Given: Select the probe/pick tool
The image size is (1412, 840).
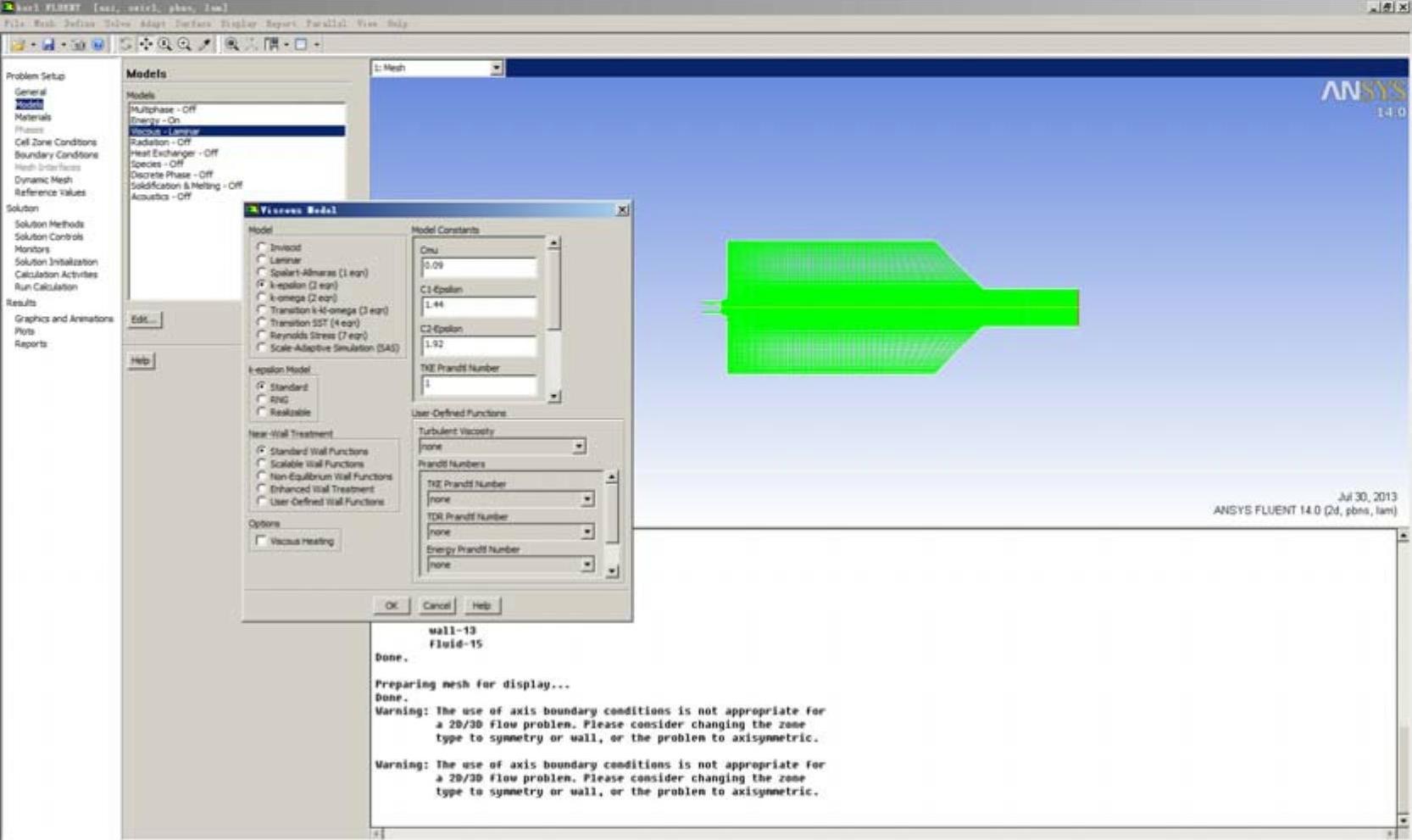Looking at the screenshot, I should (204, 44).
